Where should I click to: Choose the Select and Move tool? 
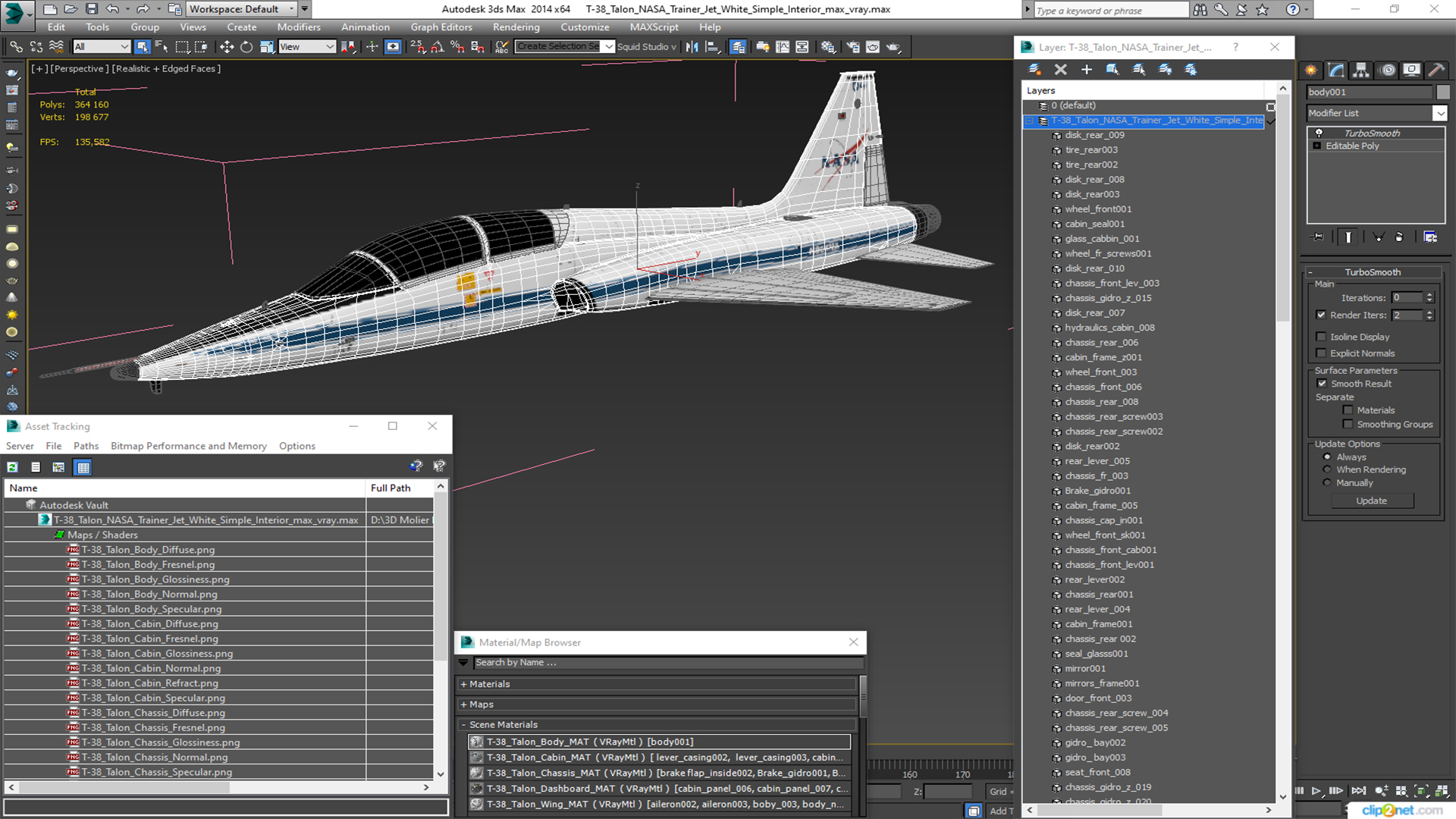[x=226, y=47]
